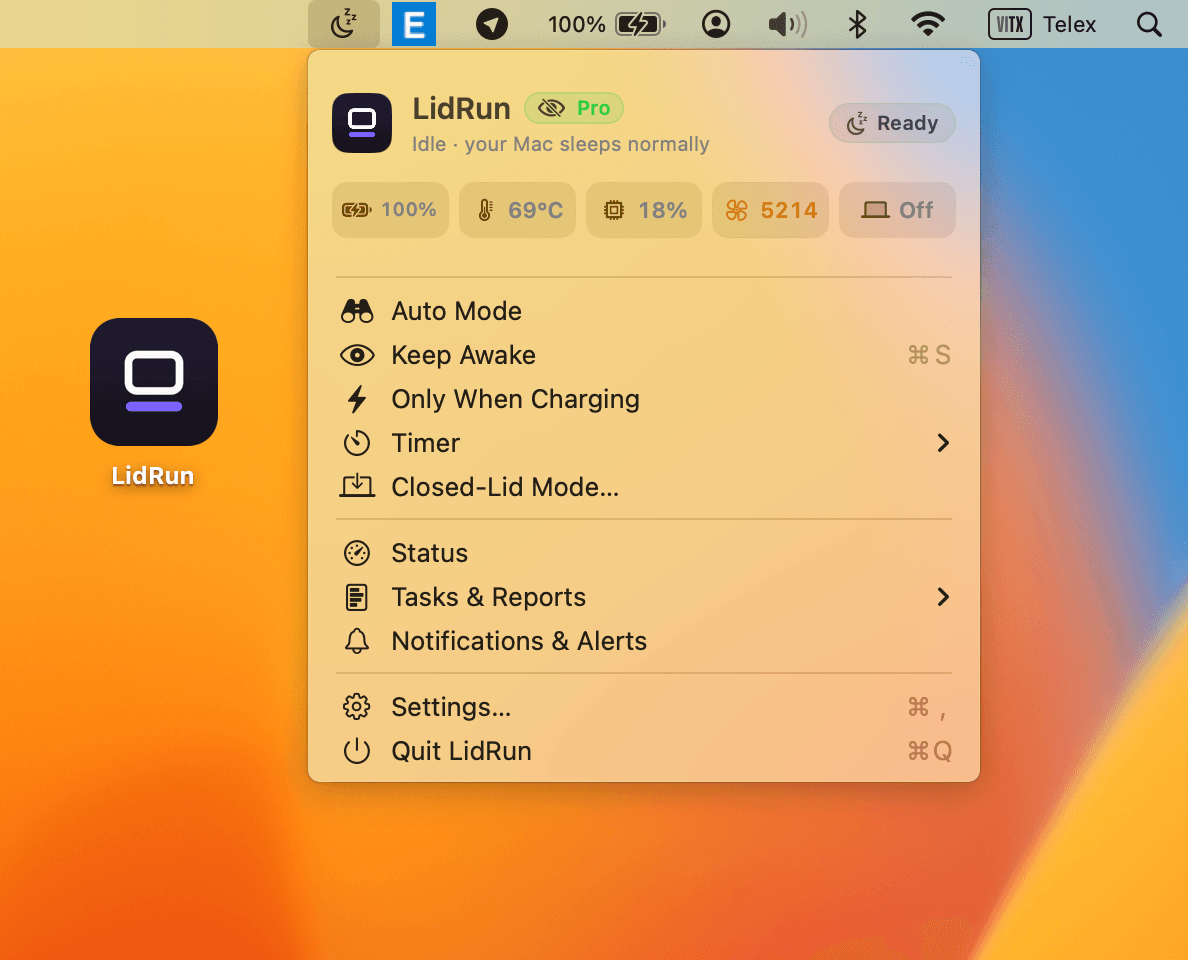Open the Status item
Viewport: 1188px width, 960px height.
(644, 553)
